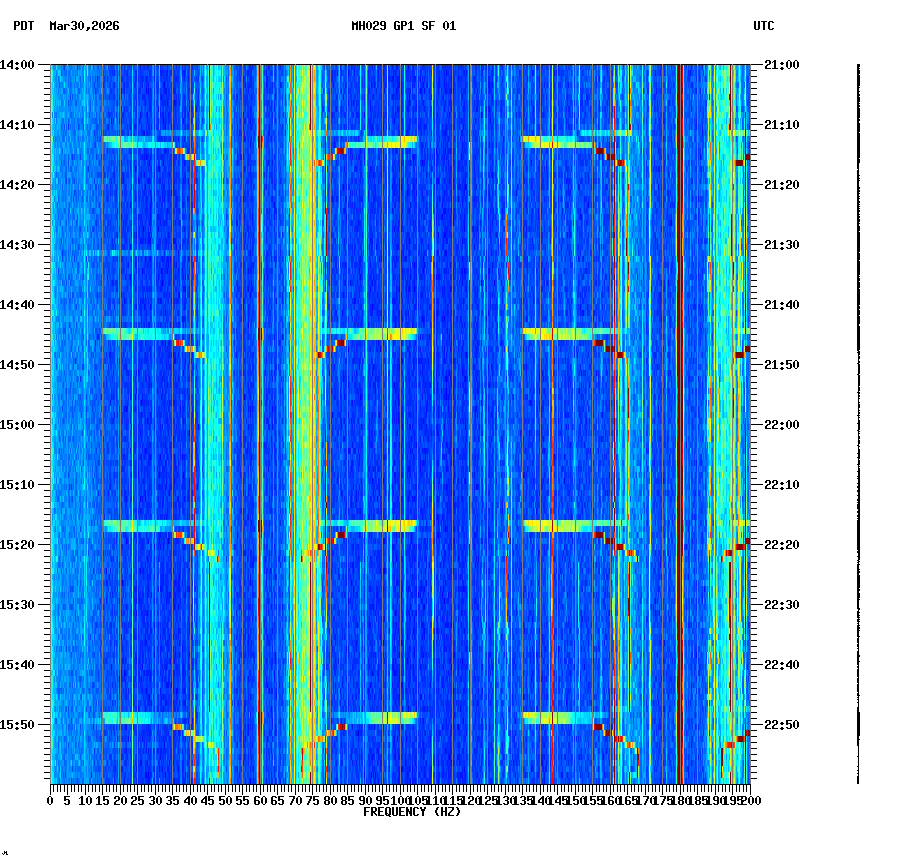
Task: Click the 100 tick on the frequency axis
Action: click(400, 800)
